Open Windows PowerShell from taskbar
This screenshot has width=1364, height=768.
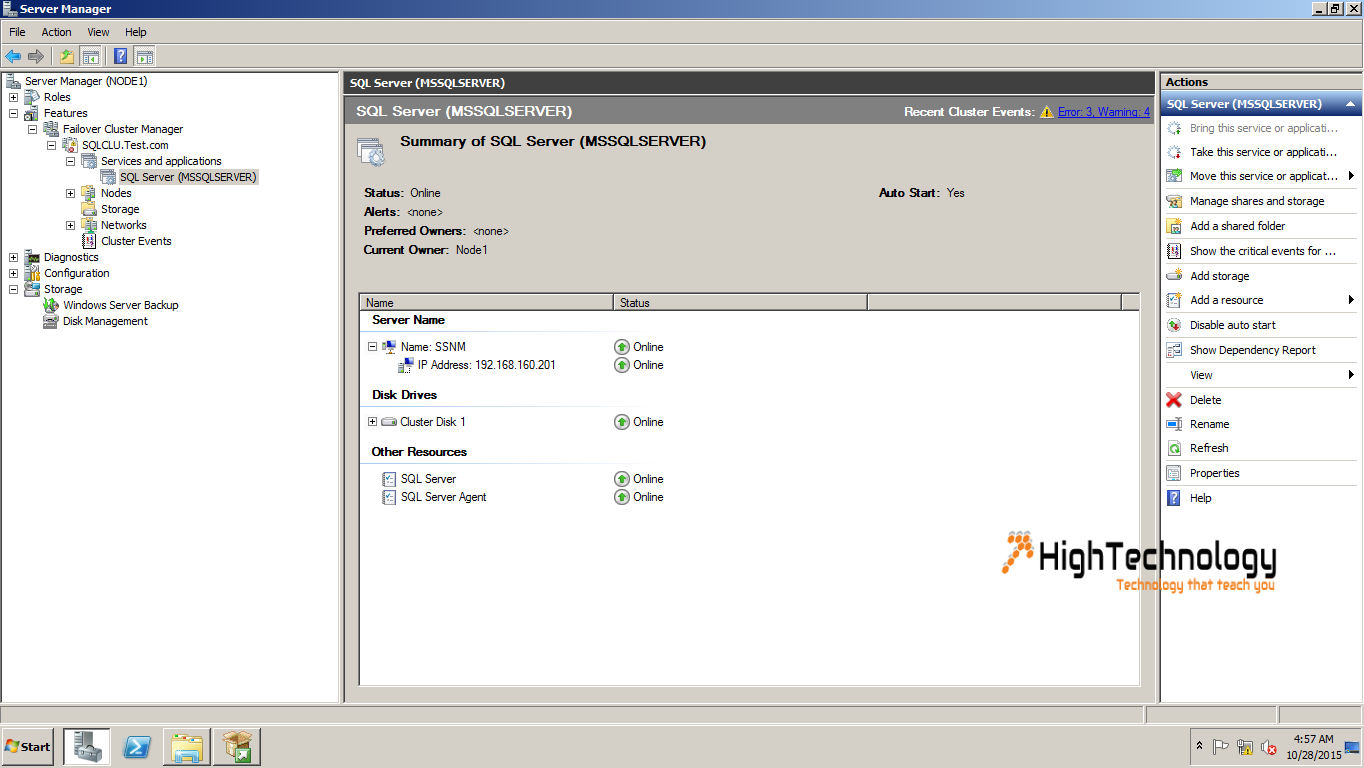pos(137,747)
